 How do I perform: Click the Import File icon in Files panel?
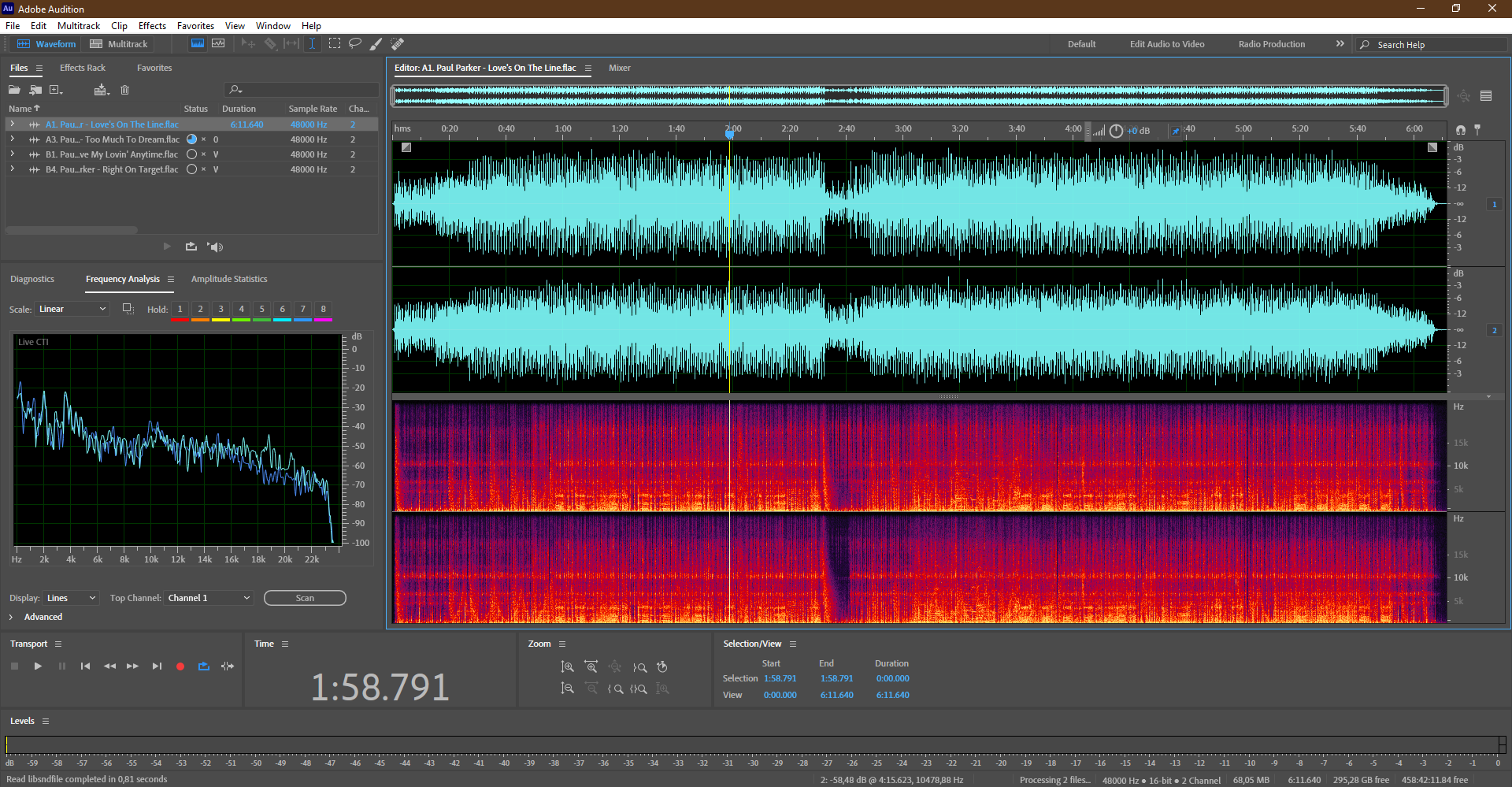[x=35, y=90]
